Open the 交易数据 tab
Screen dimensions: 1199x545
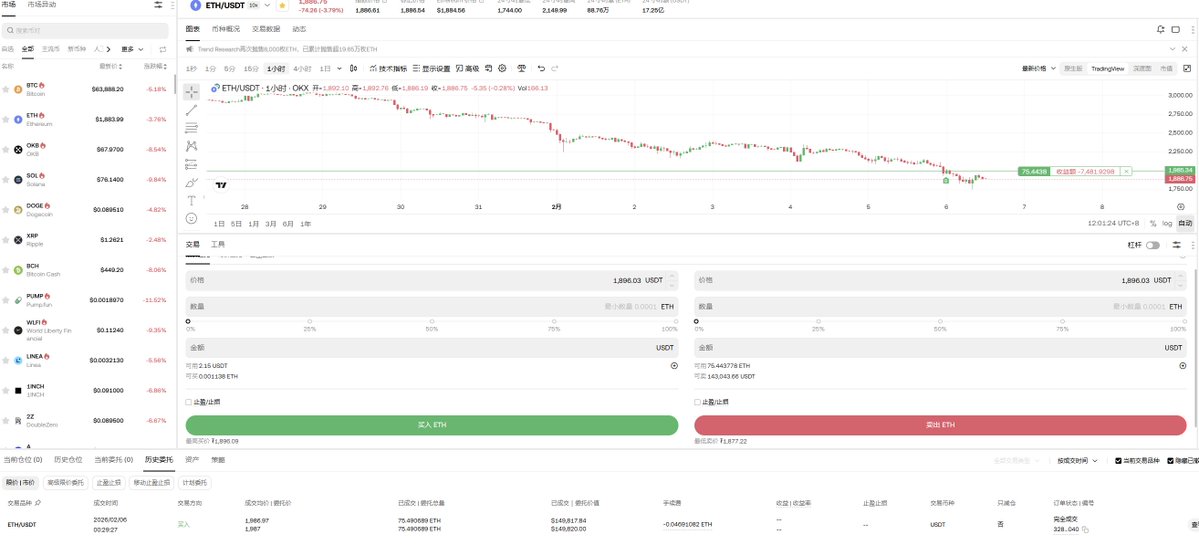point(266,29)
